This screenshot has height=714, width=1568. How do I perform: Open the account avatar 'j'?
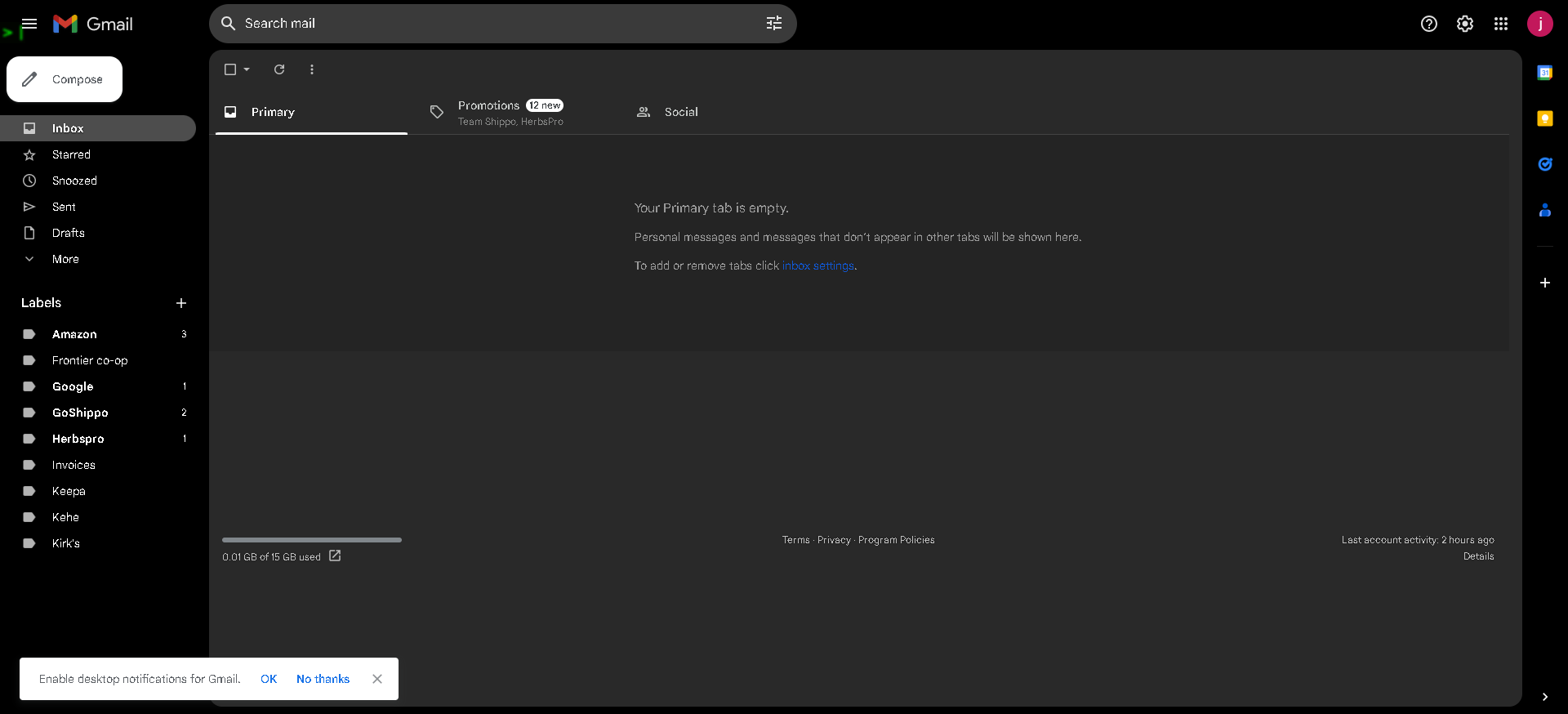coord(1540,24)
